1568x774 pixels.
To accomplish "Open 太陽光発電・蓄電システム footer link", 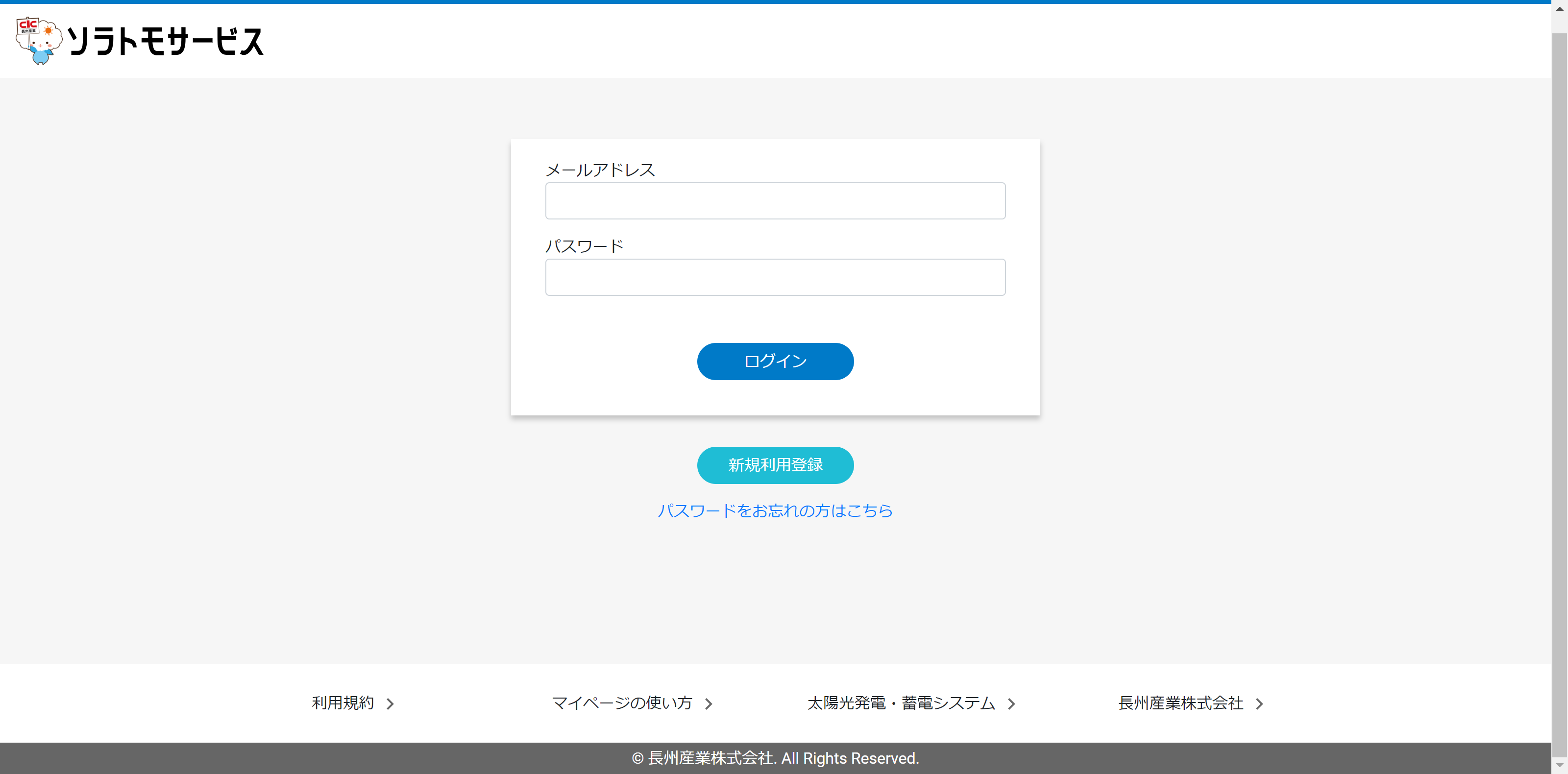I will 901,703.
